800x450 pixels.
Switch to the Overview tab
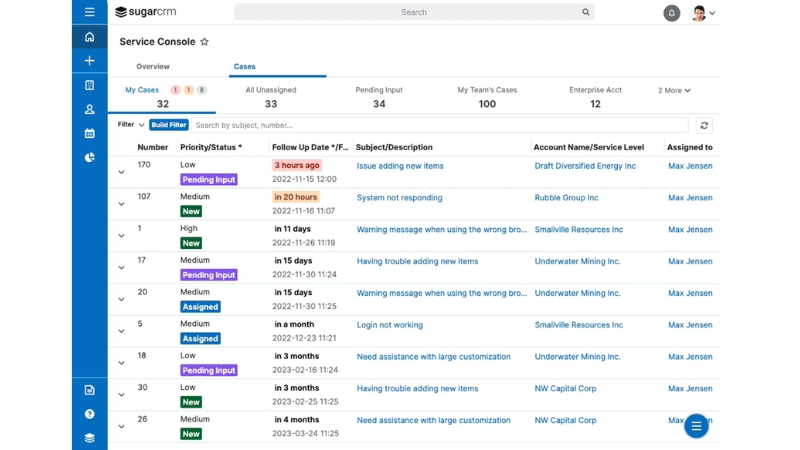153,67
